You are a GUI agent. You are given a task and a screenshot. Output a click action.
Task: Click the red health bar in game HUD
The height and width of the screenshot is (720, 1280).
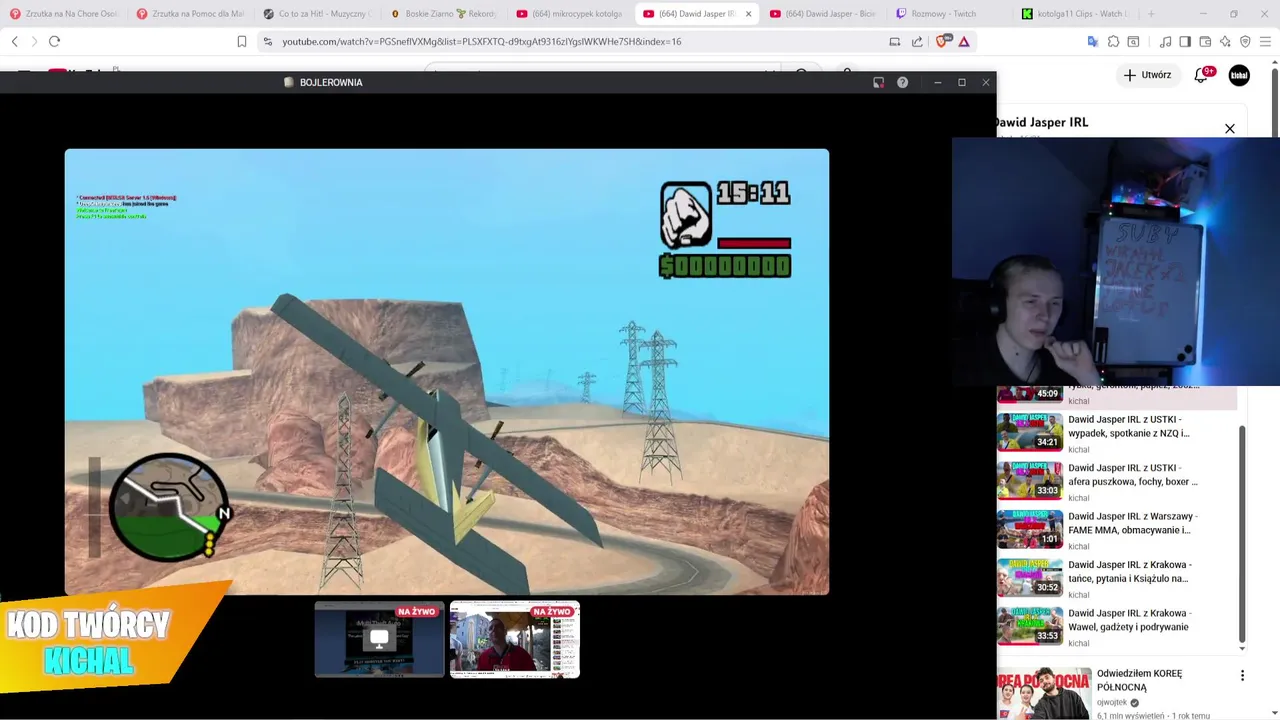point(754,243)
